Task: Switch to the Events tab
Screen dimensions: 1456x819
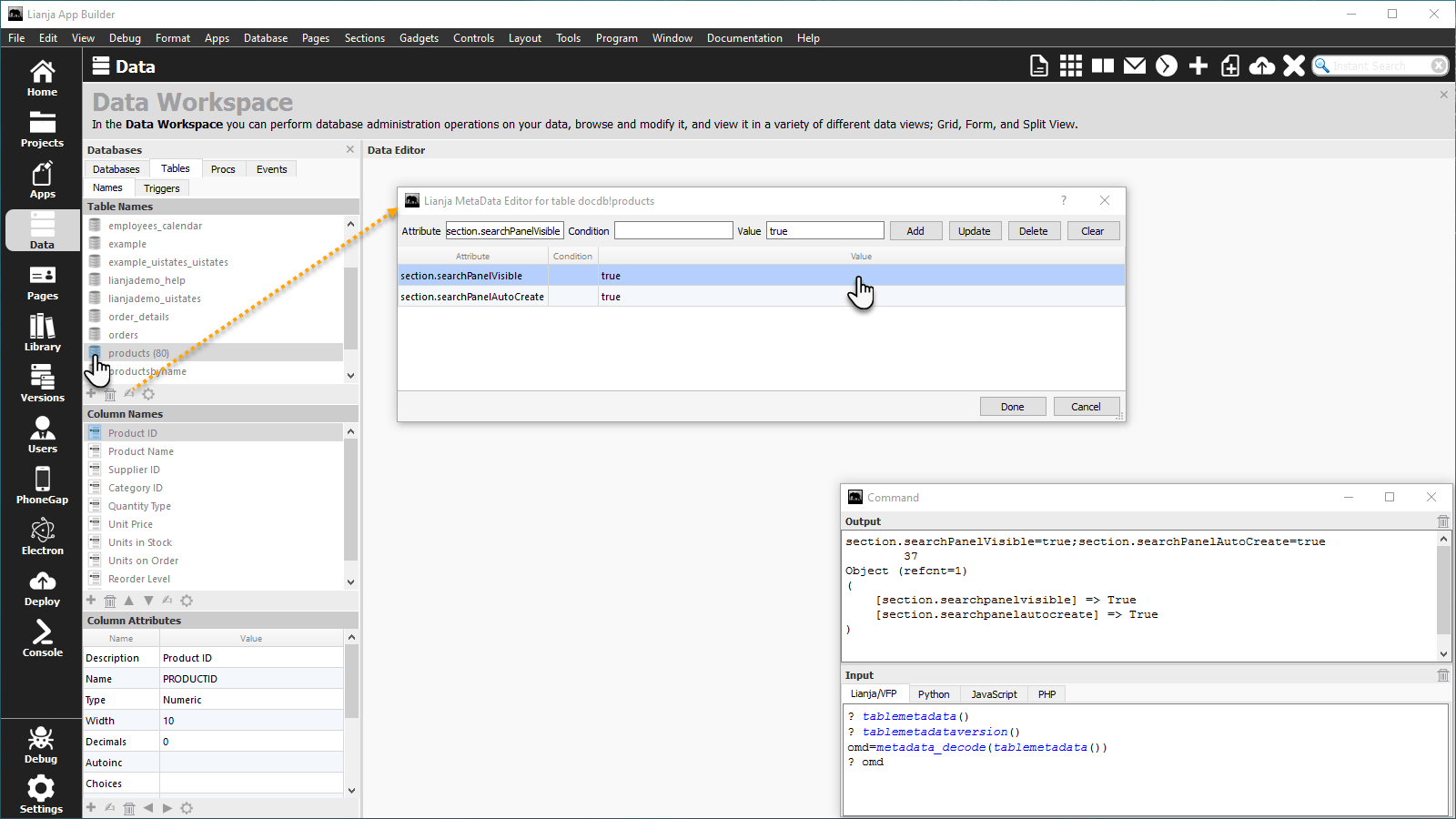Action: (x=271, y=169)
